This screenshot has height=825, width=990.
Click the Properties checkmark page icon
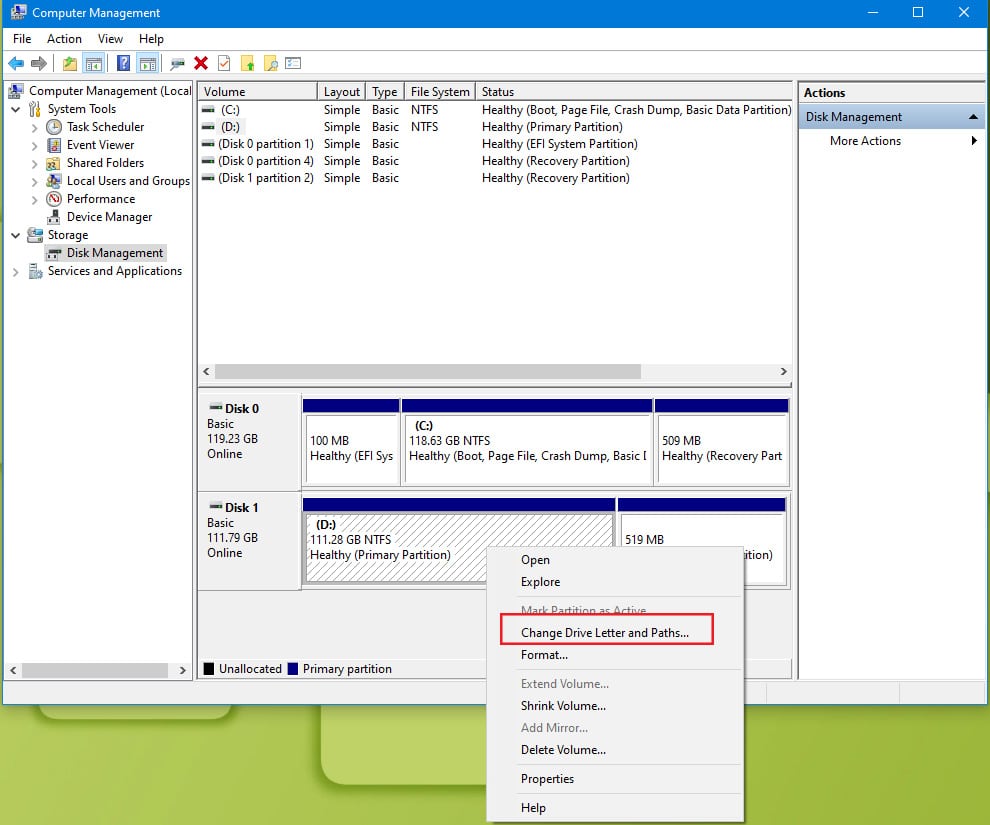point(224,63)
